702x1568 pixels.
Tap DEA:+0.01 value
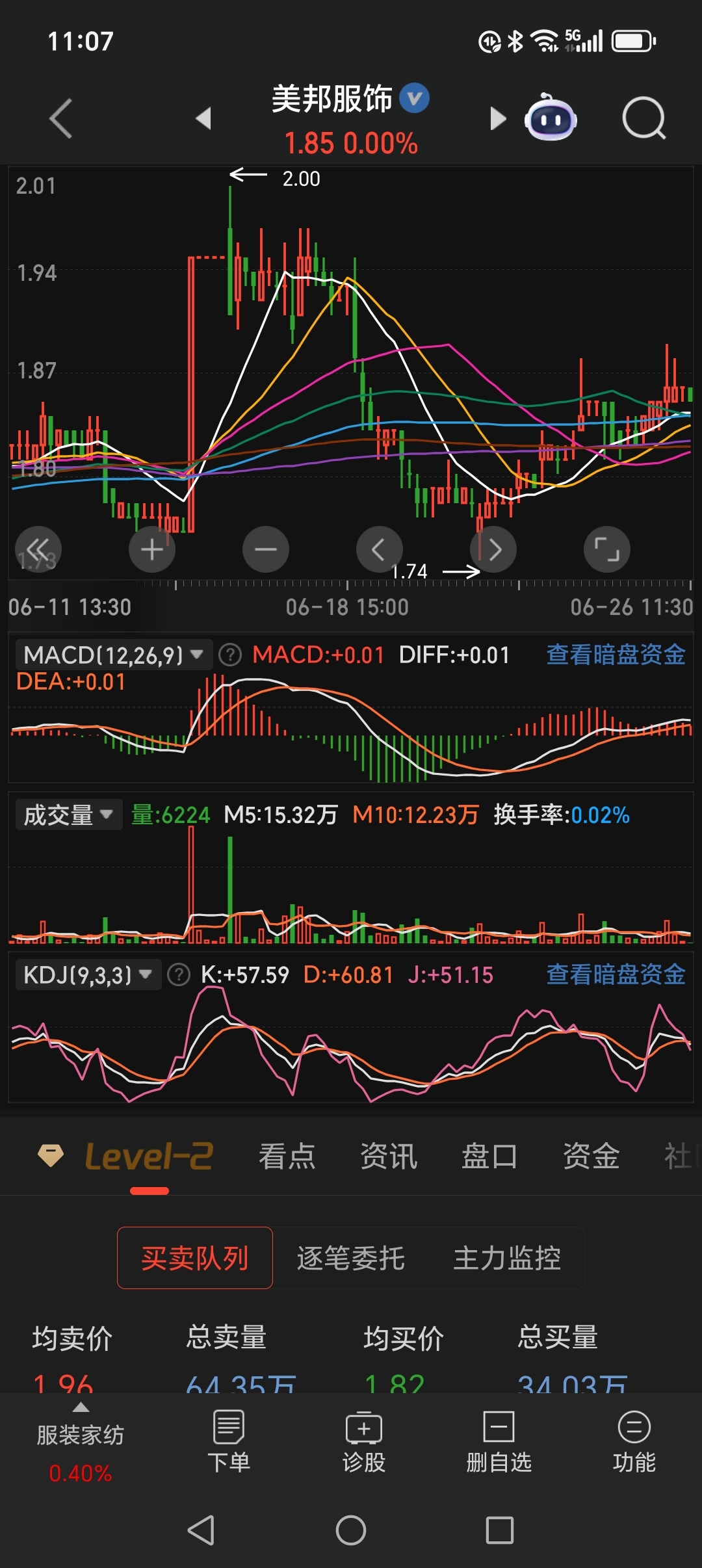[x=71, y=682]
